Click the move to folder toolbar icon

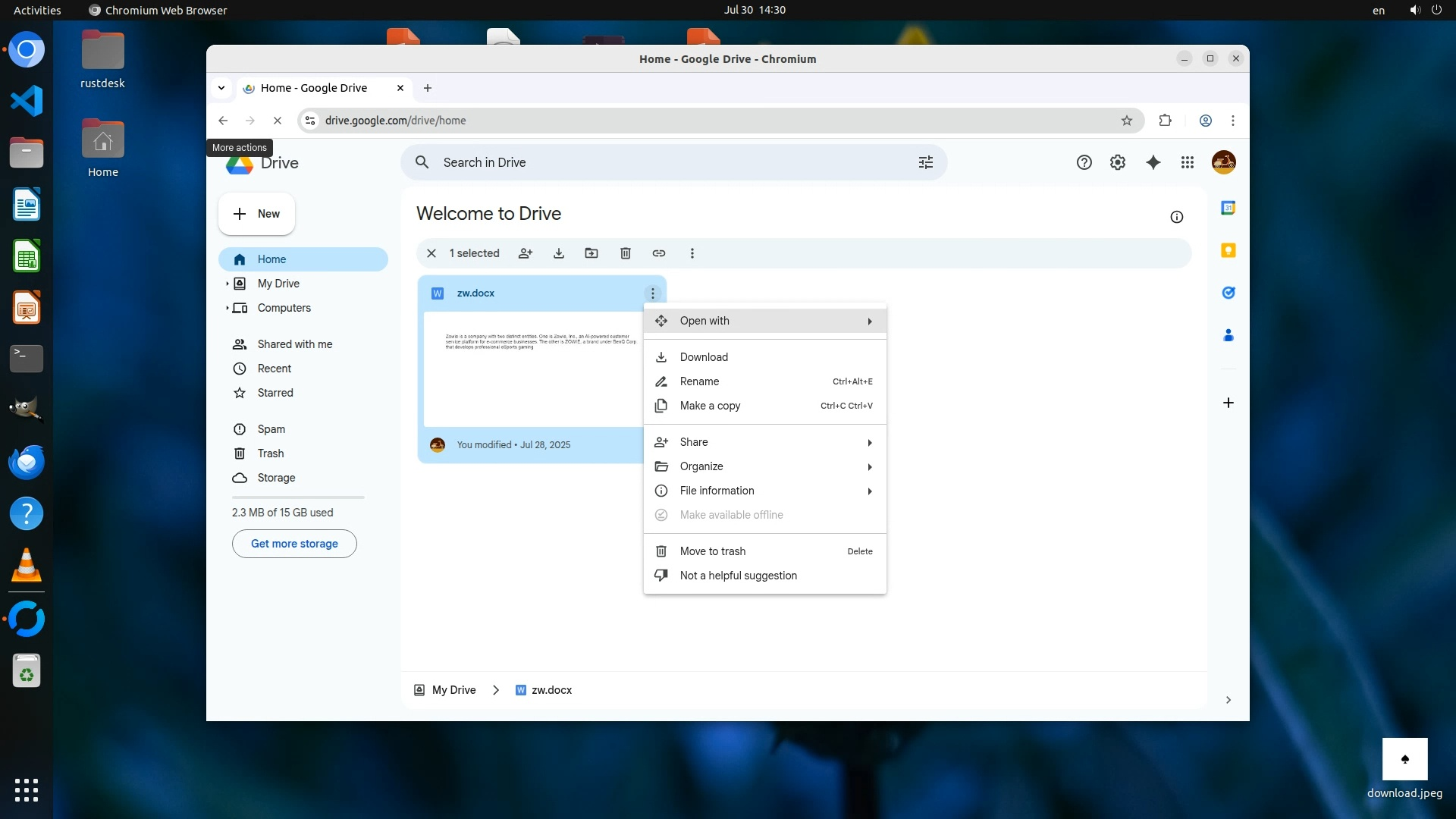591,253
